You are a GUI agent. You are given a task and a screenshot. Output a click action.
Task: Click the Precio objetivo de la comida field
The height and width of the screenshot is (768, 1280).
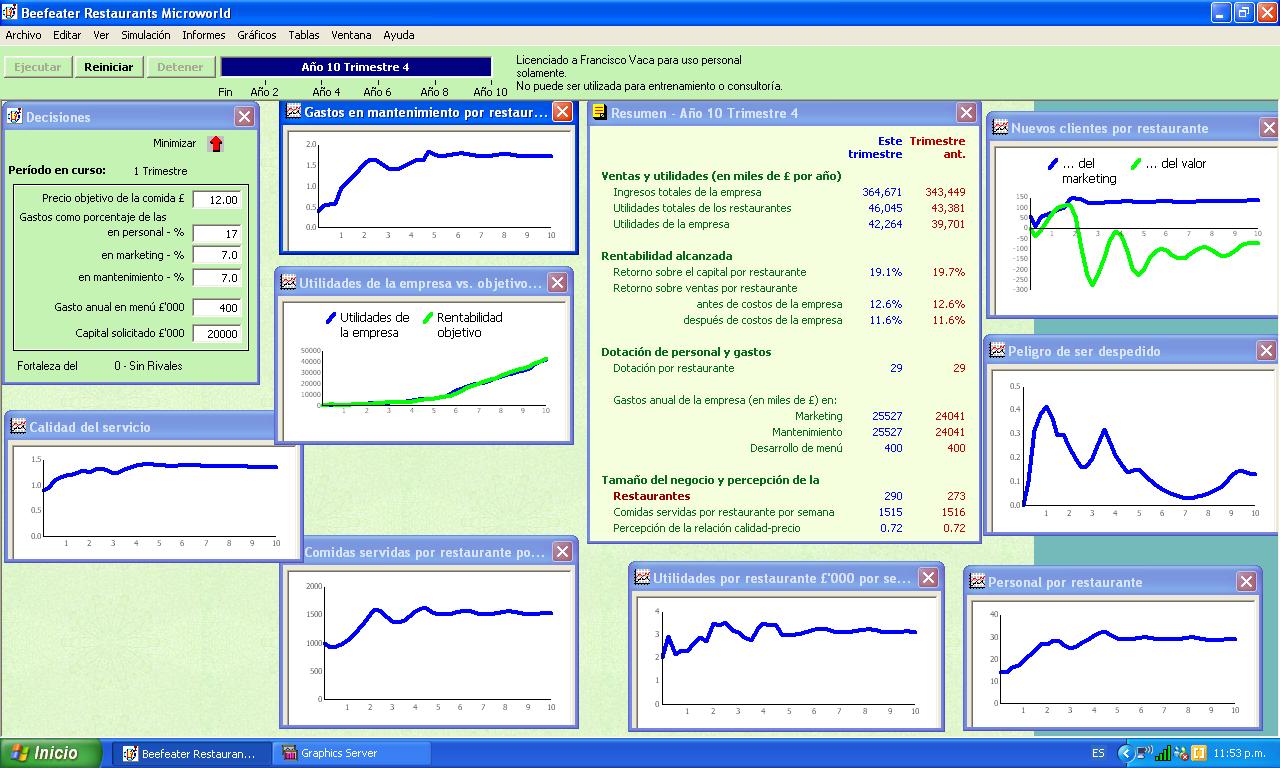217,200
